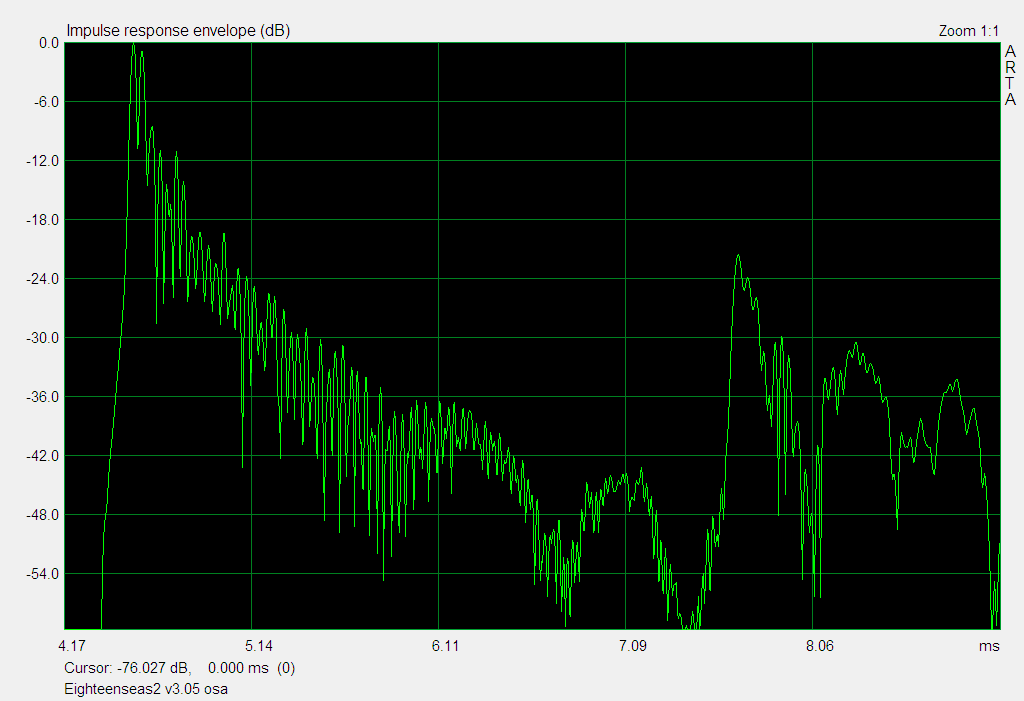
Task: Click the vertical ARTA logo text
Action: point(1010,75)
